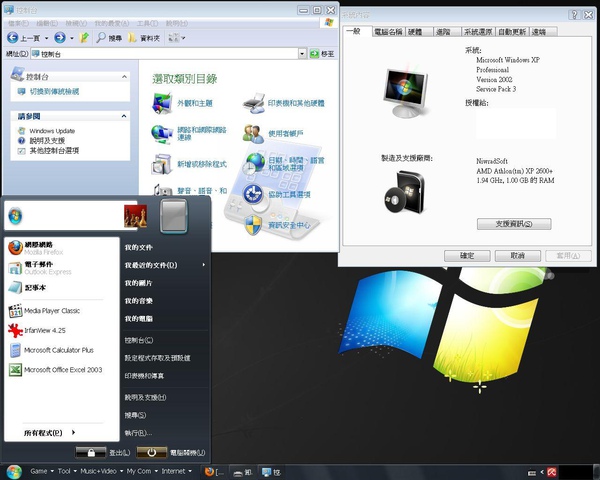Click the Firefox taskbar window button

214,472
